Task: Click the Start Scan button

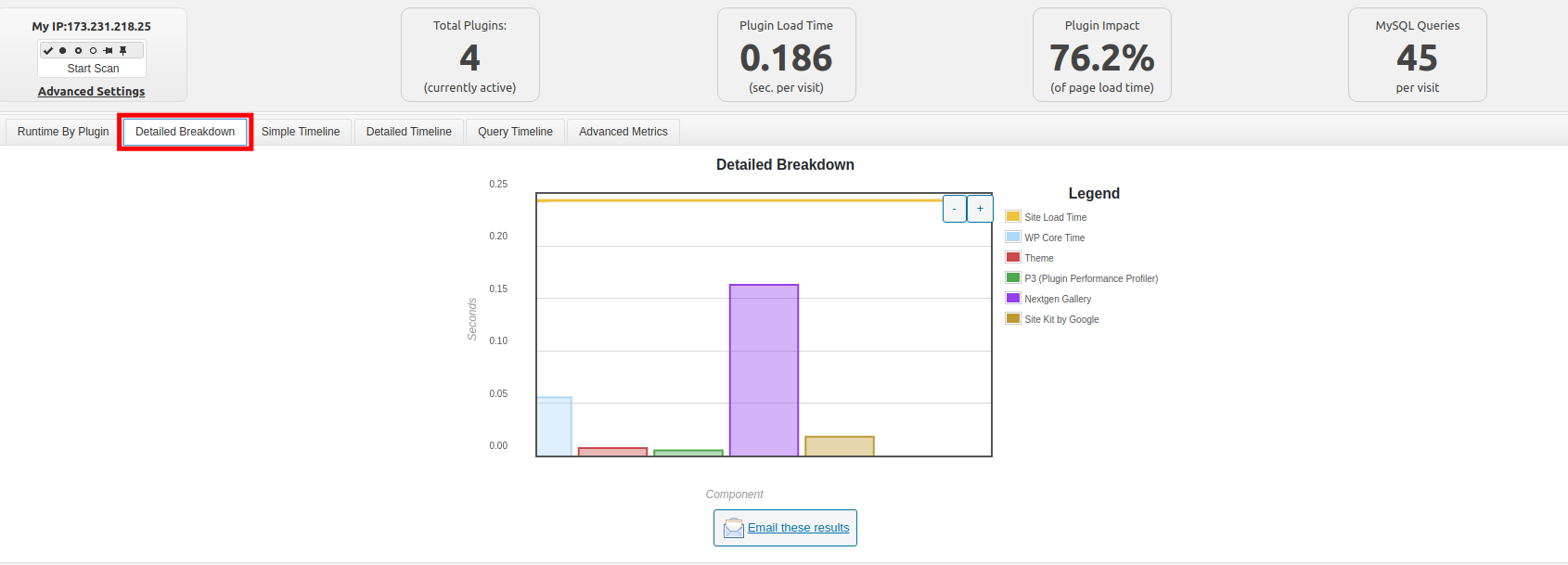Action: 93,69
